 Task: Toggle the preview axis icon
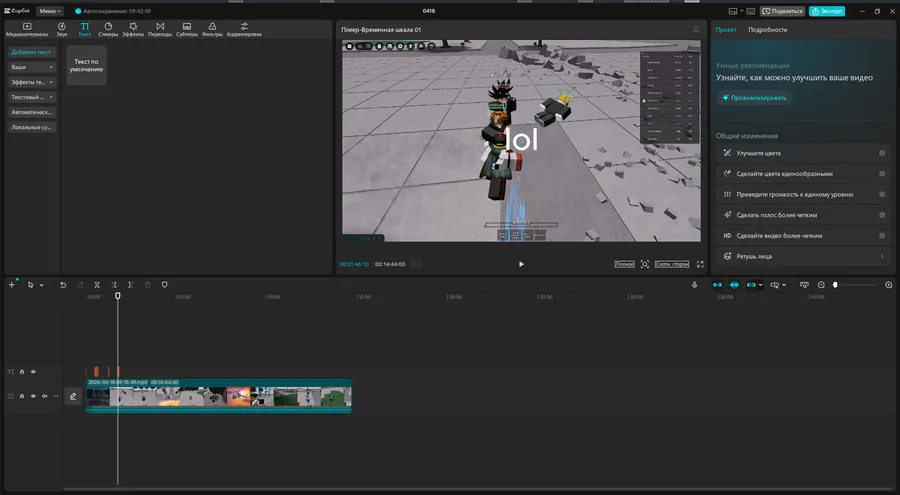774,285
